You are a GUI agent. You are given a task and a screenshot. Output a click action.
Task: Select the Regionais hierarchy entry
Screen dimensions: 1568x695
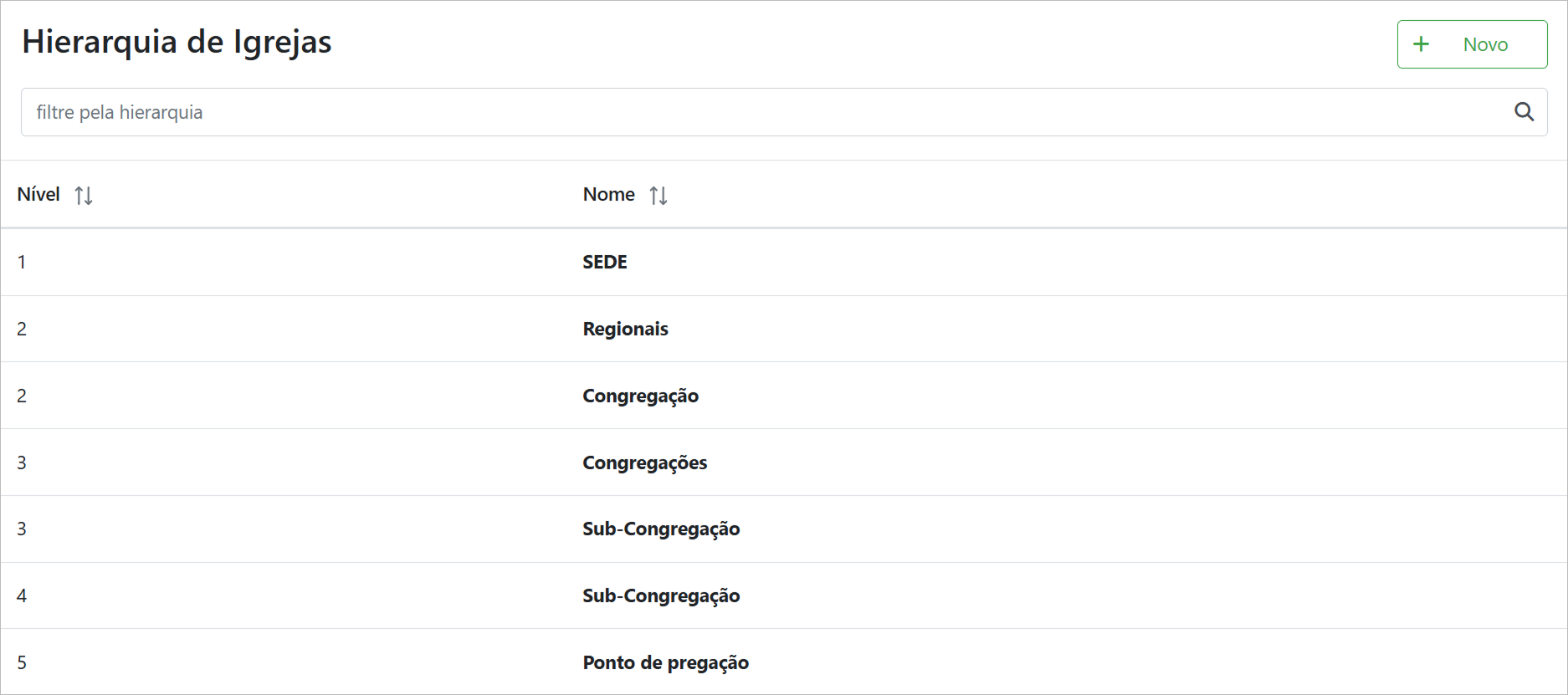625,330
